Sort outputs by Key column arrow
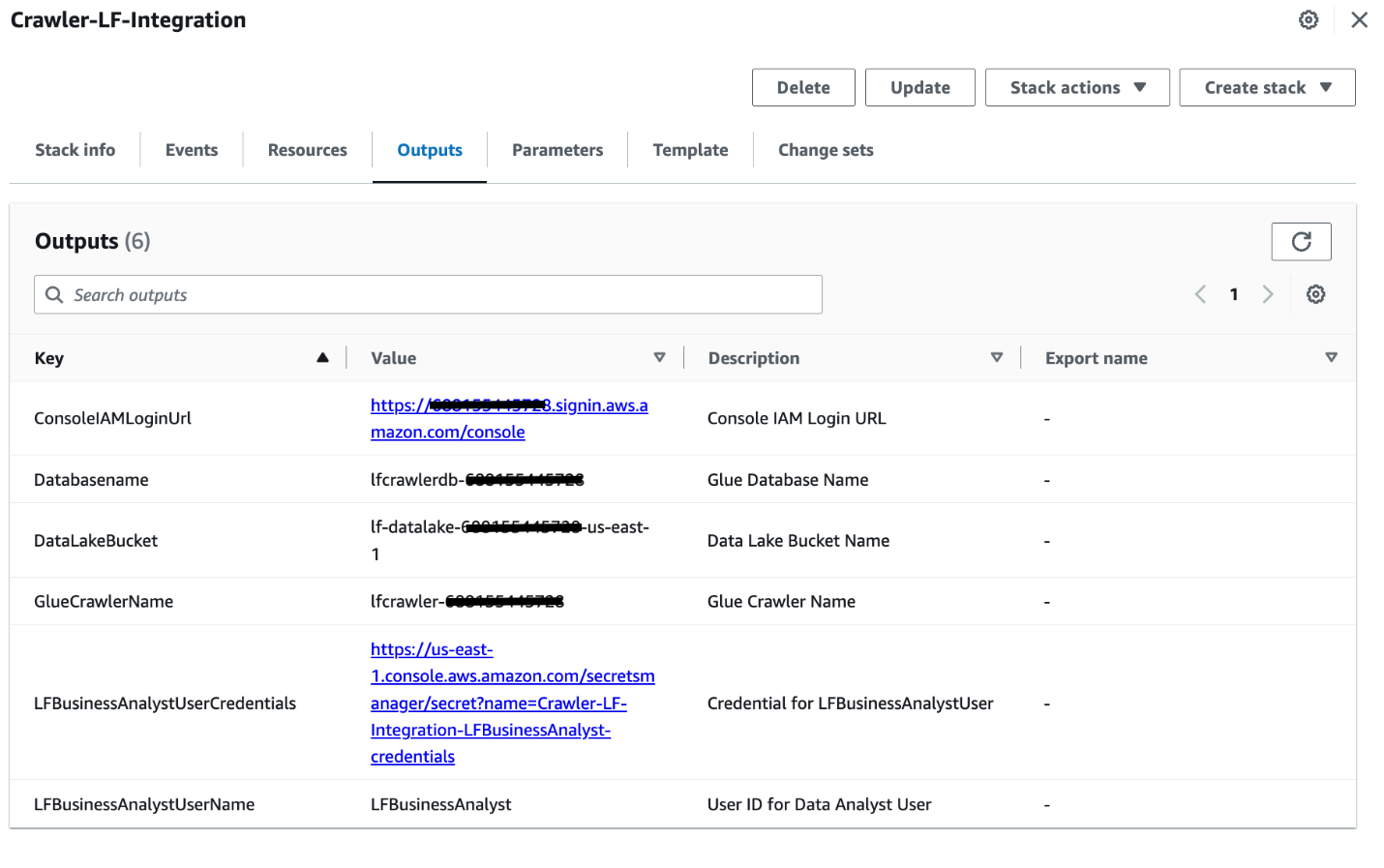1384x868 pixels. click(322, 357)
